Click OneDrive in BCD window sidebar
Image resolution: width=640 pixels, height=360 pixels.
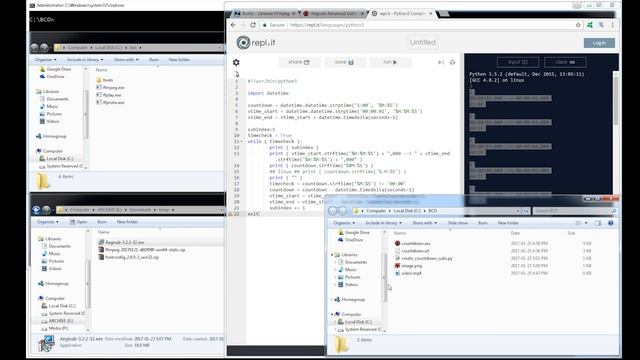[354, 240]
